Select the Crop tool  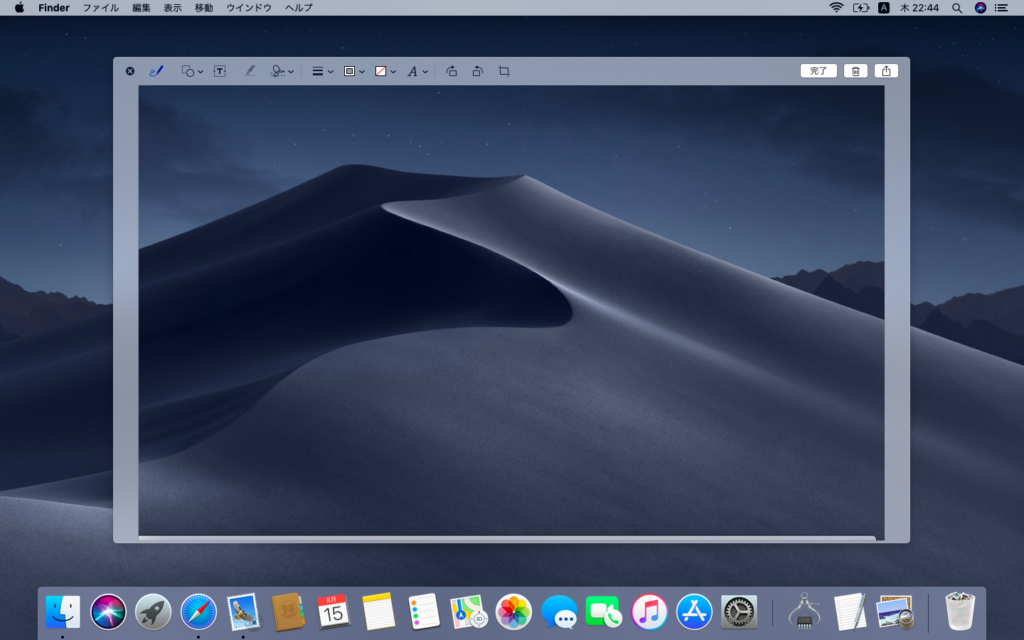point(504,71)
